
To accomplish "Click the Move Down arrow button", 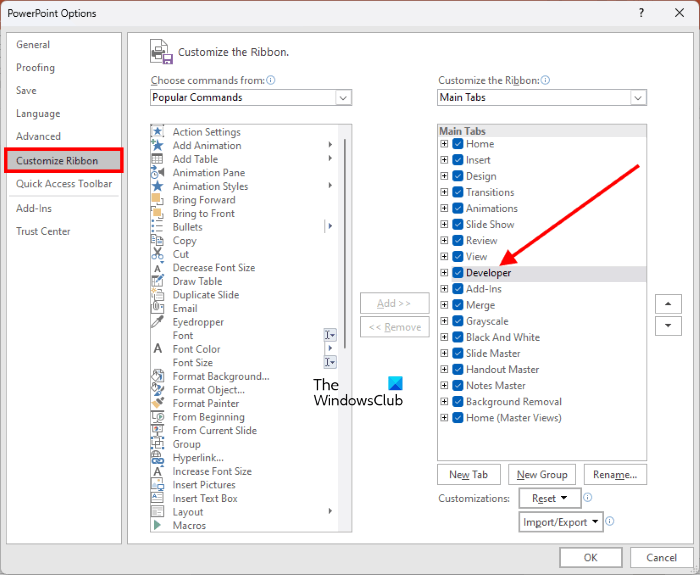I will 668,326.
